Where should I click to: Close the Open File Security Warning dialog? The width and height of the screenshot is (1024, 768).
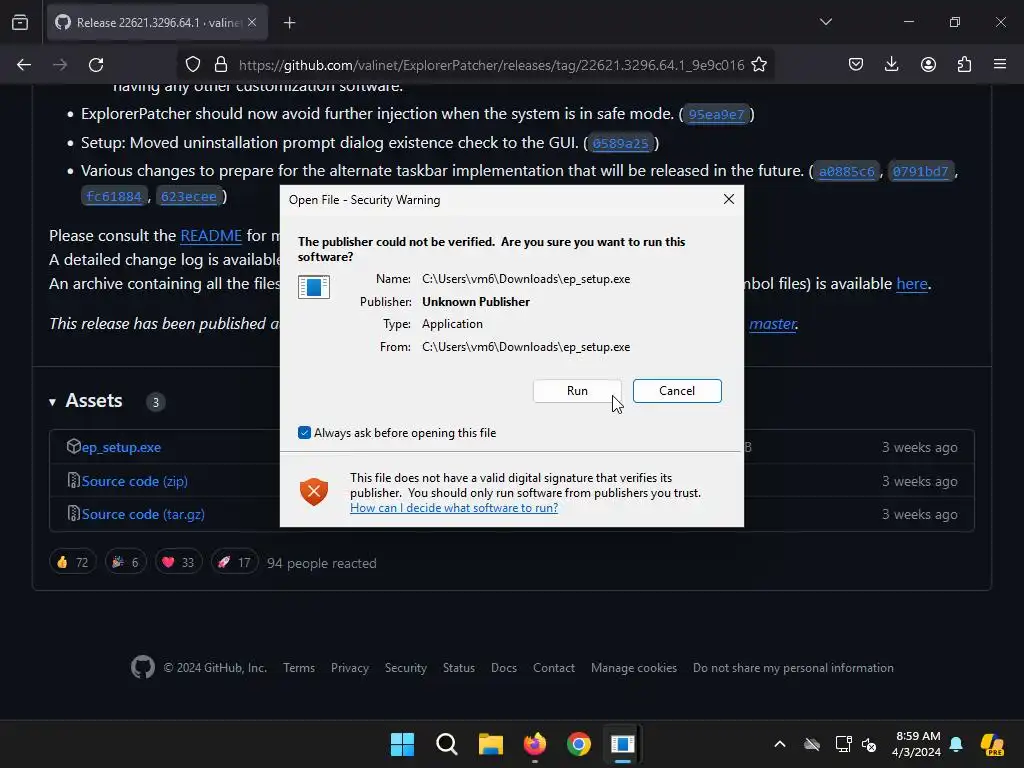pos(729,199)
